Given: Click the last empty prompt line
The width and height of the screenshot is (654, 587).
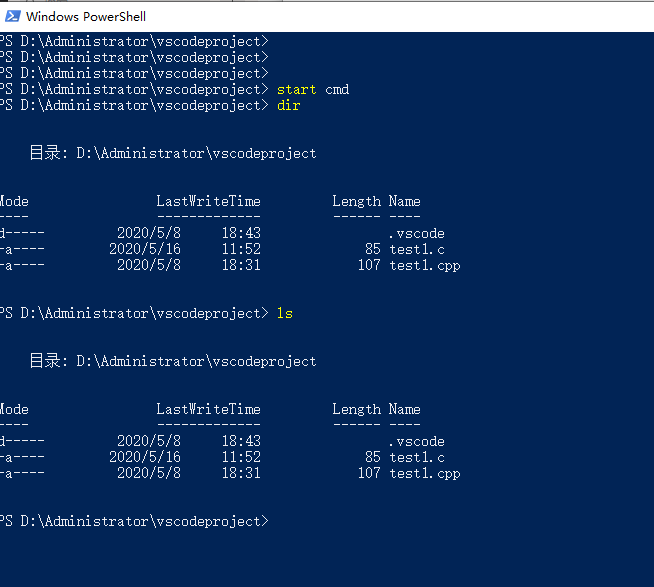Looking at the screenshot, I should [134, 521].
